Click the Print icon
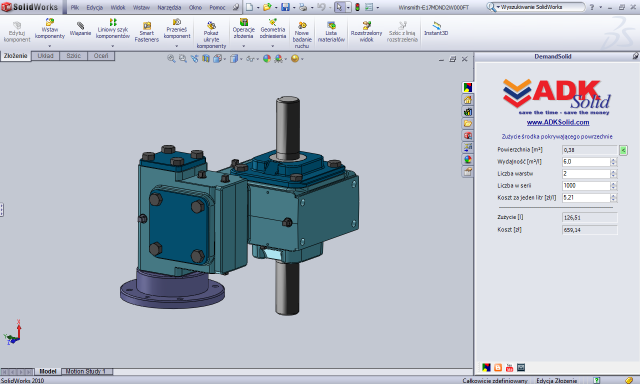The height and width of the screenshot is (384, 640). pos(303,7)
